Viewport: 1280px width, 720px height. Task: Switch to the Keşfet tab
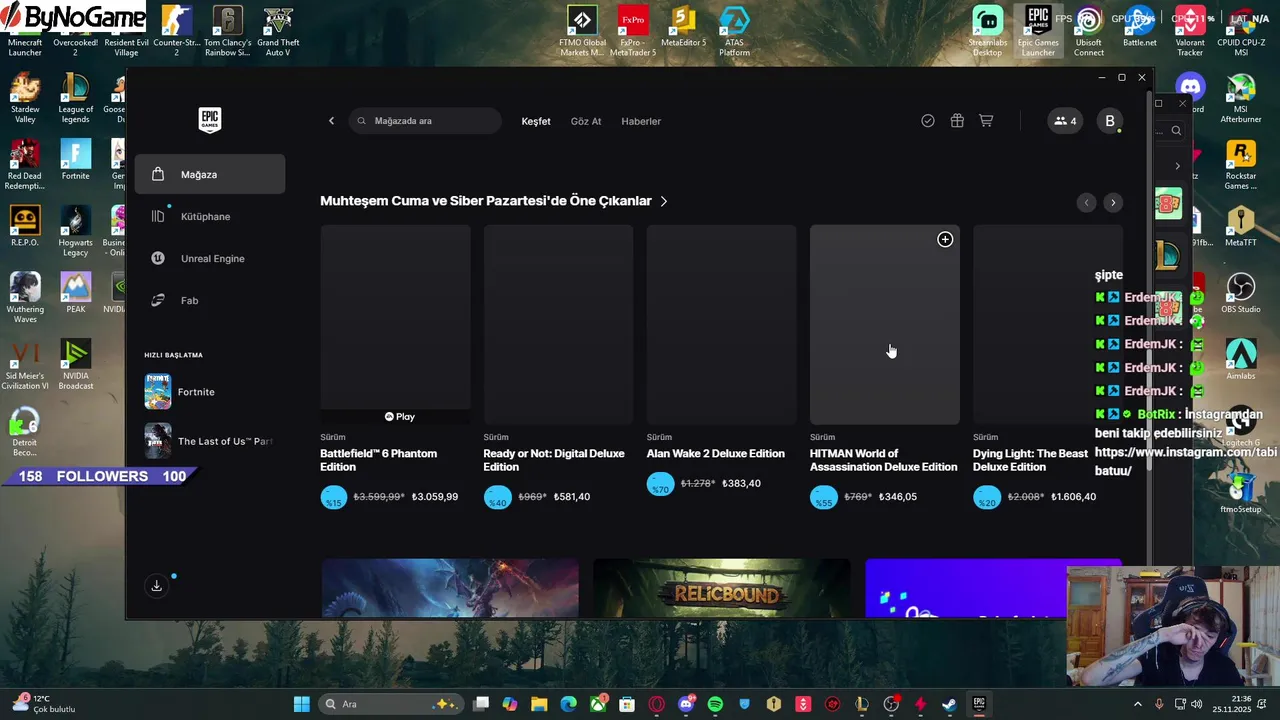pos(536,121)
